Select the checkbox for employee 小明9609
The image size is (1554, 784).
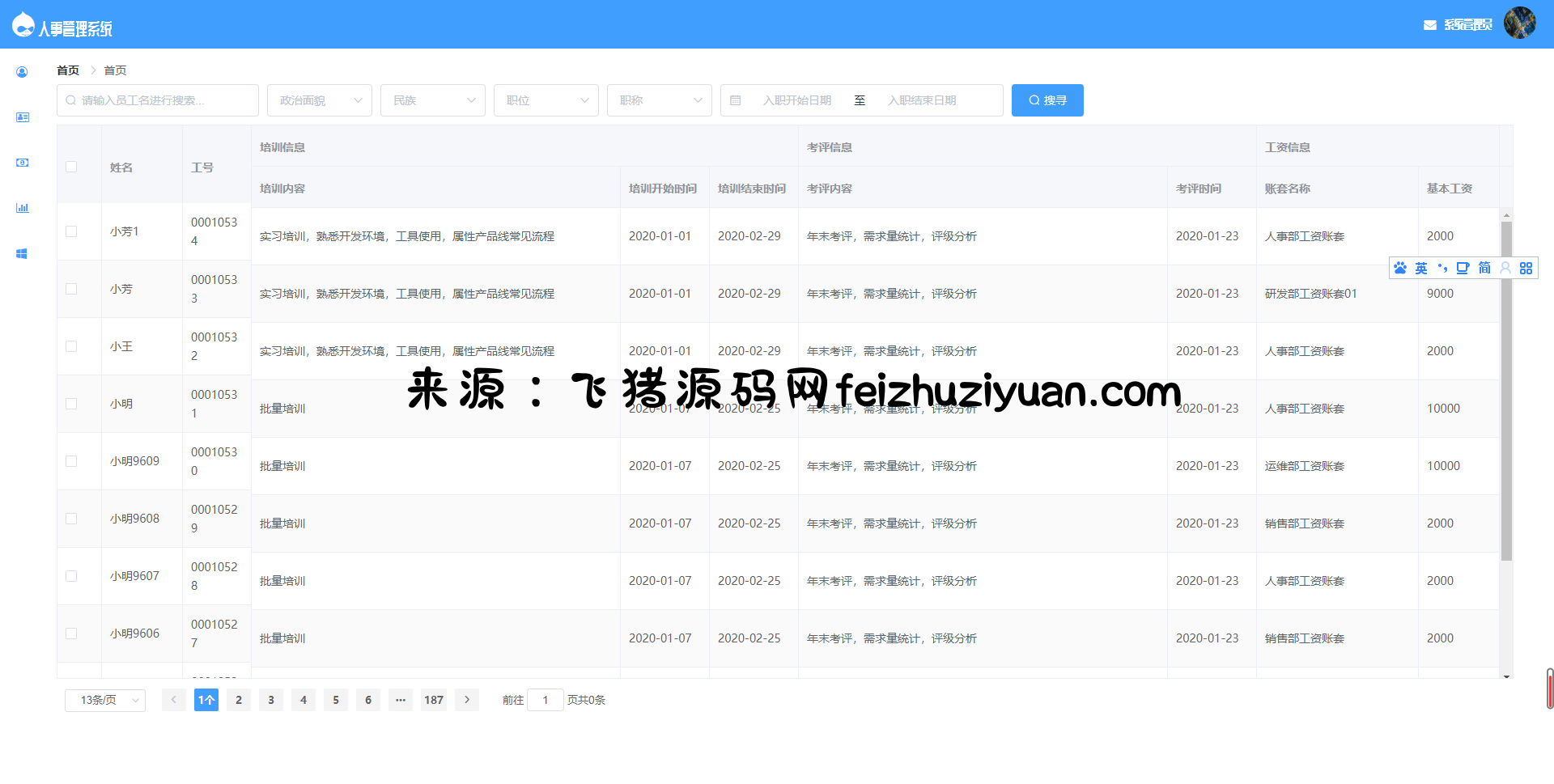[71, 461]
